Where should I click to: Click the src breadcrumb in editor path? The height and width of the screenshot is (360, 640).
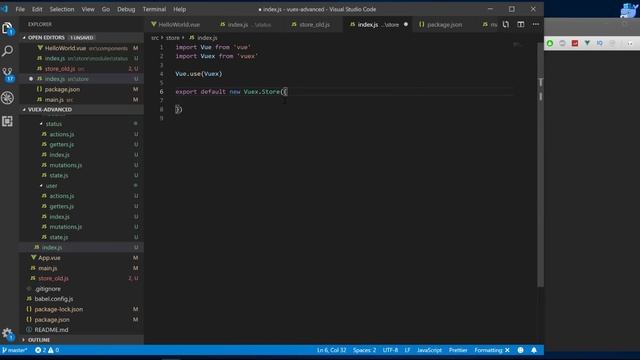point(155,38)
